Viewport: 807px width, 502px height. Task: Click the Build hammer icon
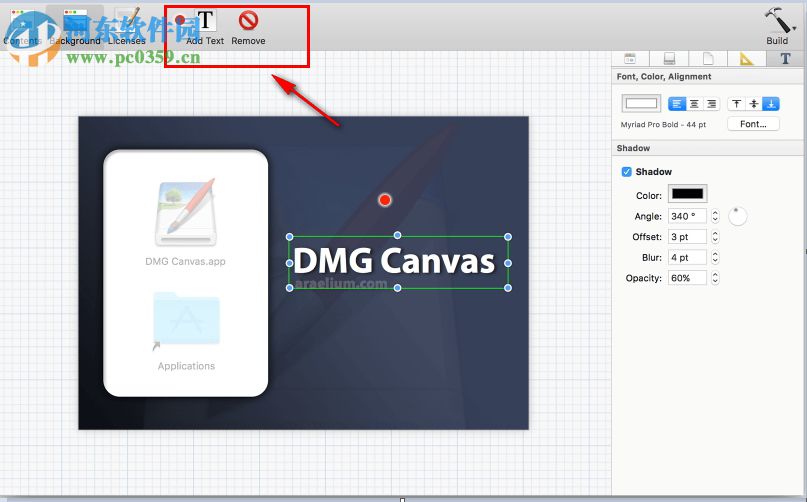pos(777,21)
